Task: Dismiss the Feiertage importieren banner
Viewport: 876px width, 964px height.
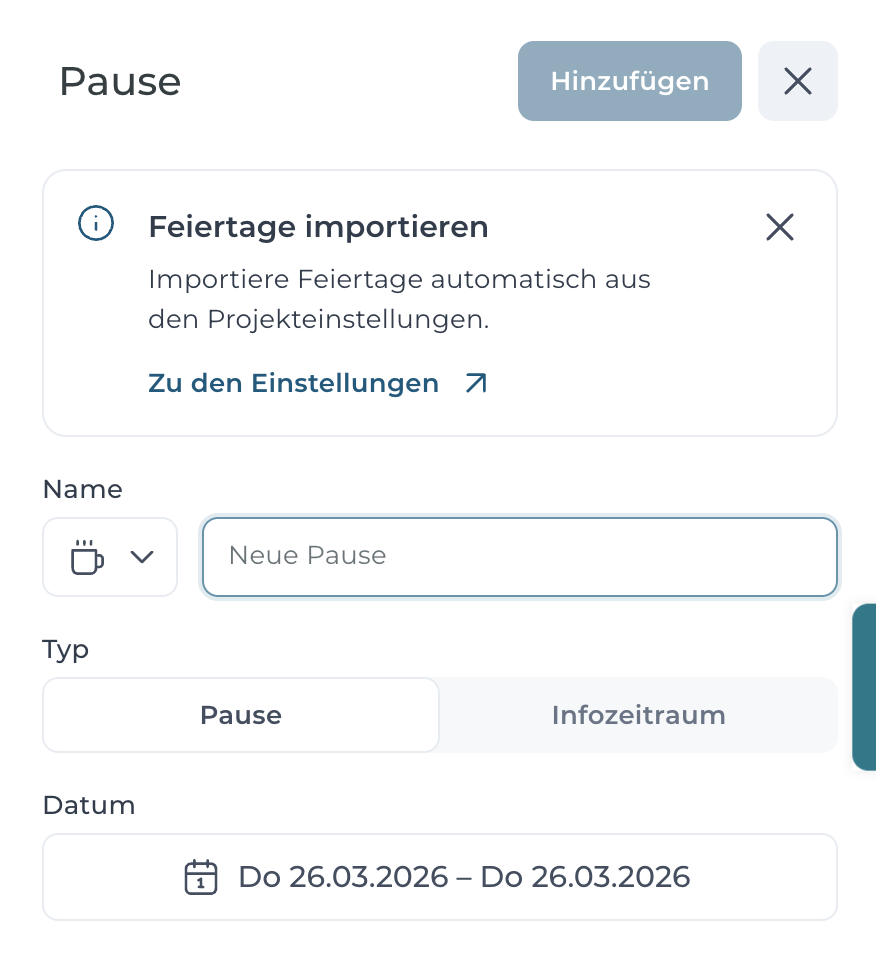Action: (779, 227)
